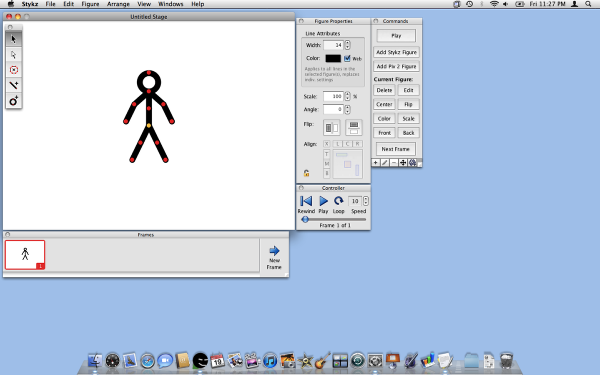Select the add circle segment tool

click(x=14, y=101)
